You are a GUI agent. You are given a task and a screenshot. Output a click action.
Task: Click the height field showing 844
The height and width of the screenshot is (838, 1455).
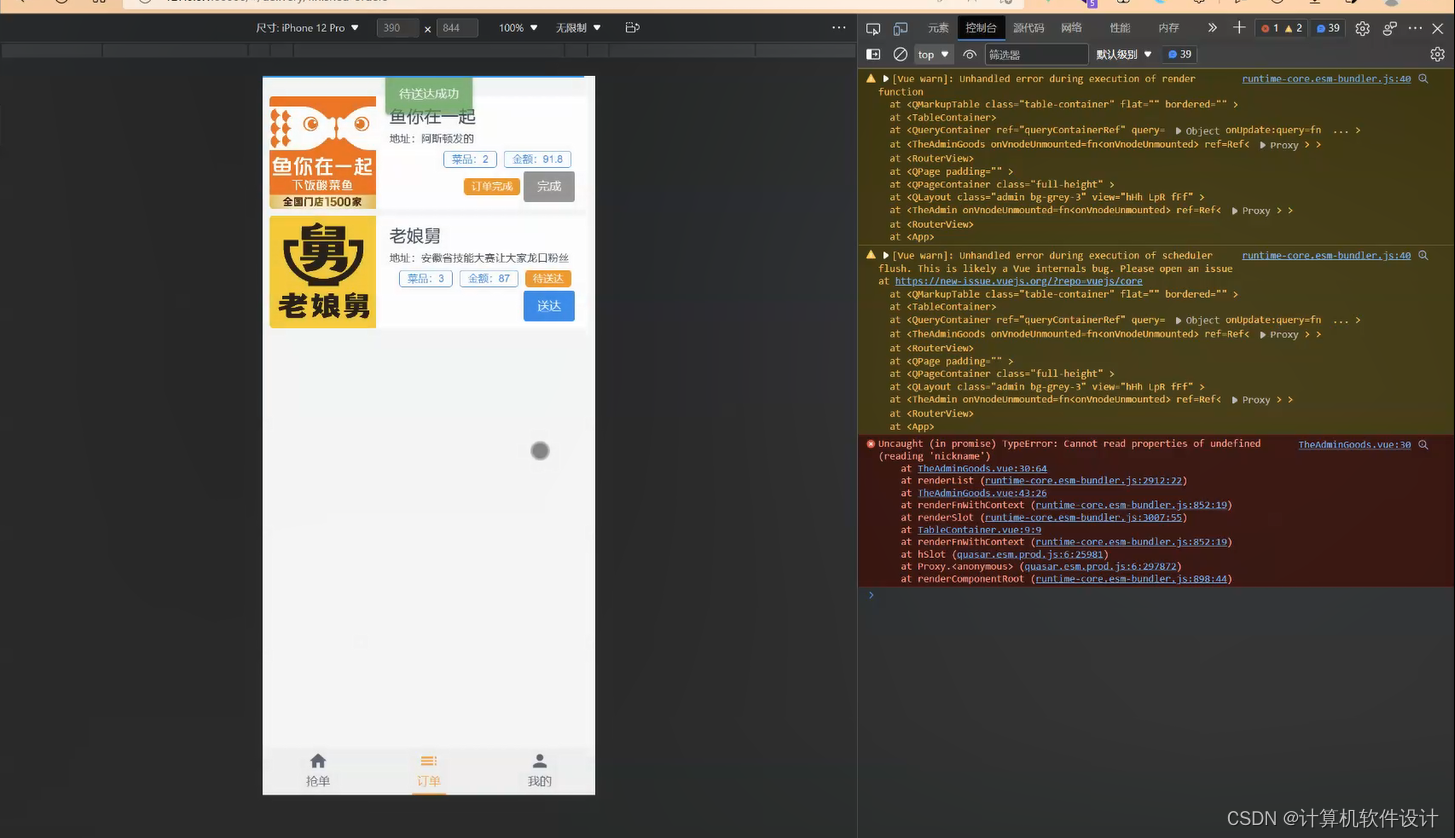pos(457,28)
